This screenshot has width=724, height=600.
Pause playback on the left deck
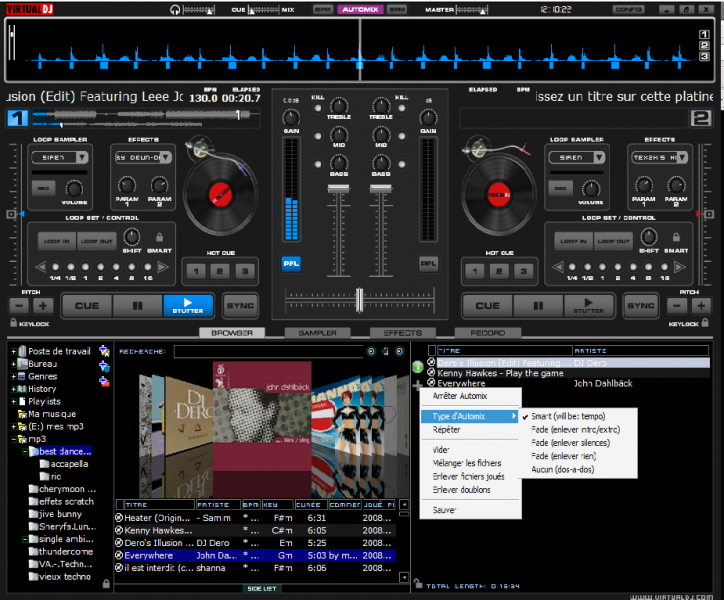click(x=137, y=306)
